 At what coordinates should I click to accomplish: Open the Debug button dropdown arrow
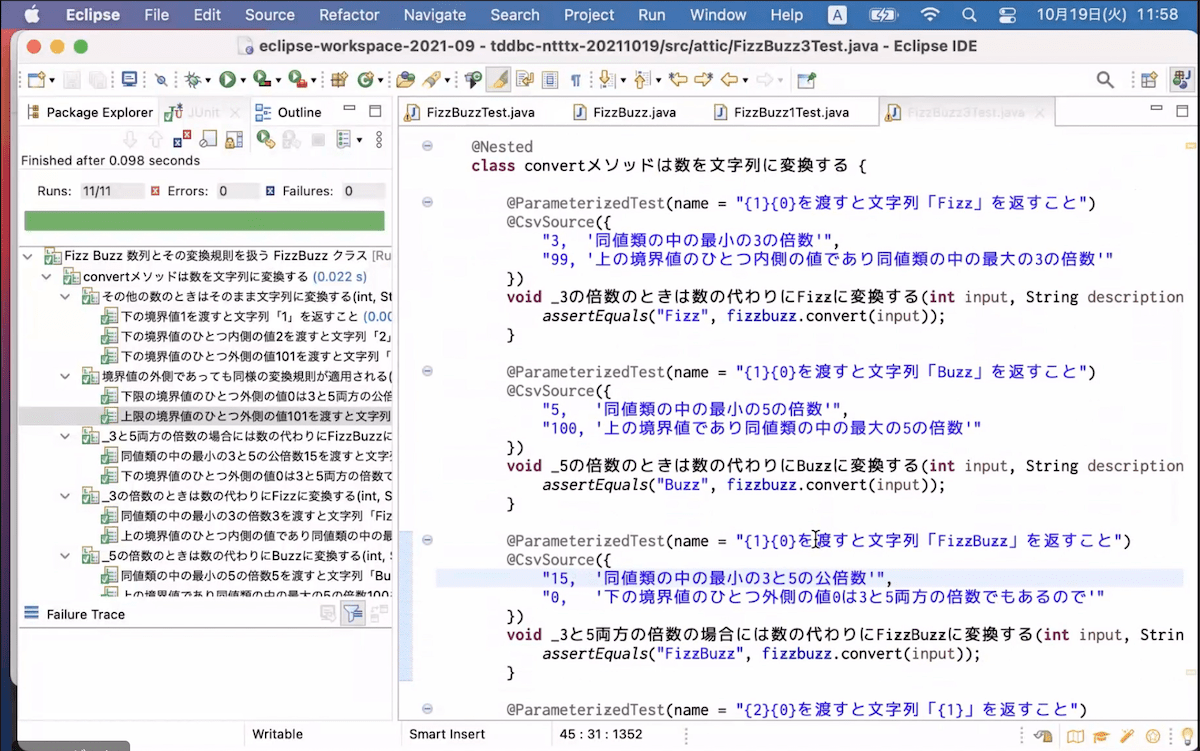pyautogui.click(x=208, y=80)
